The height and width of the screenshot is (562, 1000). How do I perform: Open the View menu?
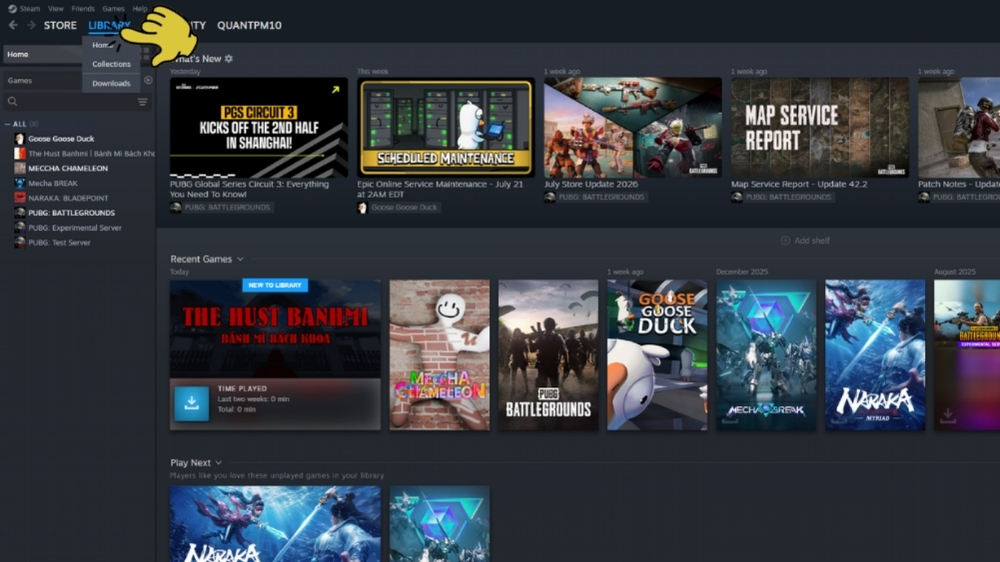[56, 8]
